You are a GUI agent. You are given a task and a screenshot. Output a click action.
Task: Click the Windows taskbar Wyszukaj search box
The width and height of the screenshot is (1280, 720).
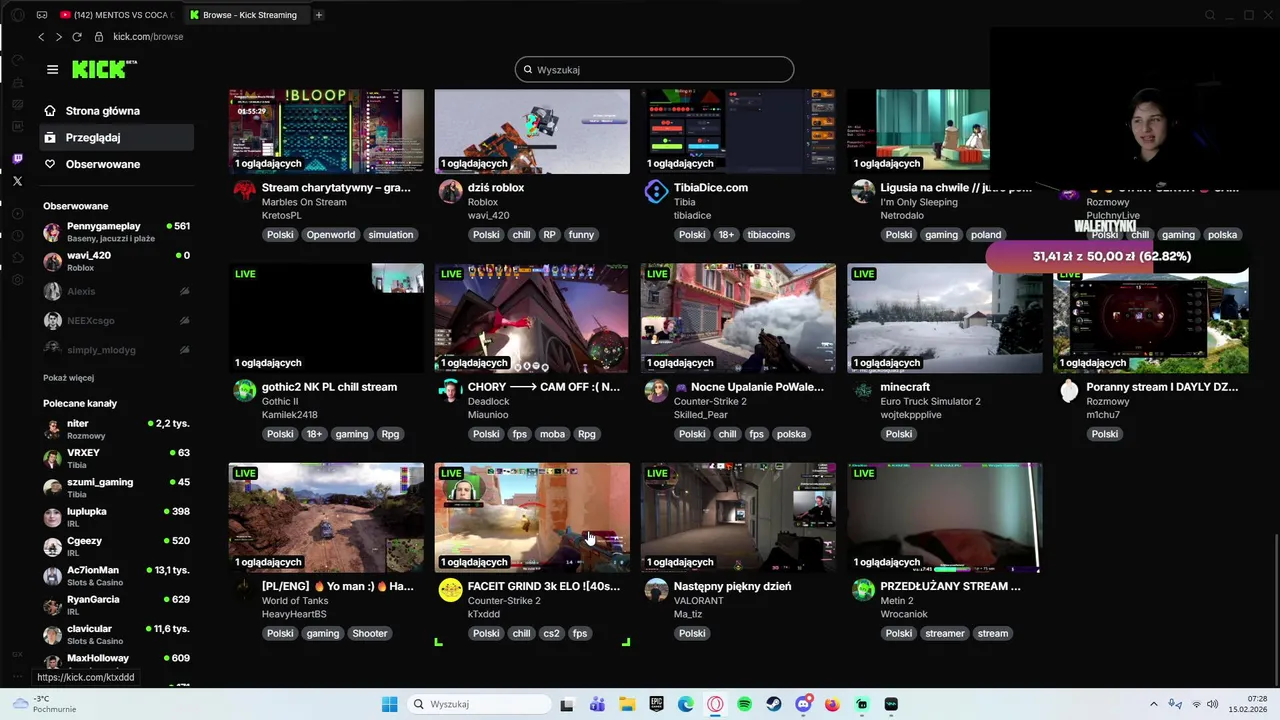click(479, 704)
